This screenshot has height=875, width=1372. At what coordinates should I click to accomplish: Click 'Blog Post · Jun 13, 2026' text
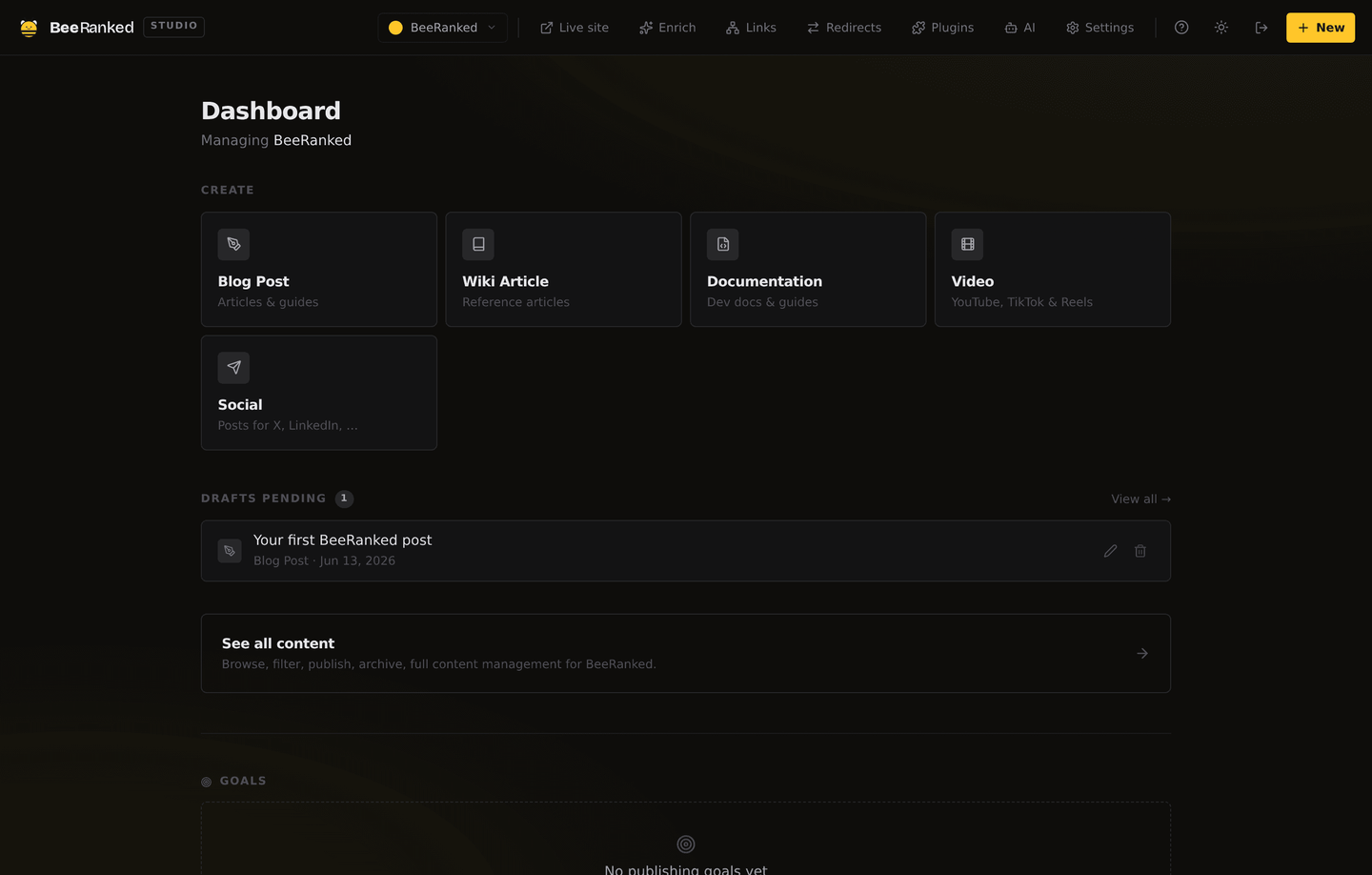[324, 560]
